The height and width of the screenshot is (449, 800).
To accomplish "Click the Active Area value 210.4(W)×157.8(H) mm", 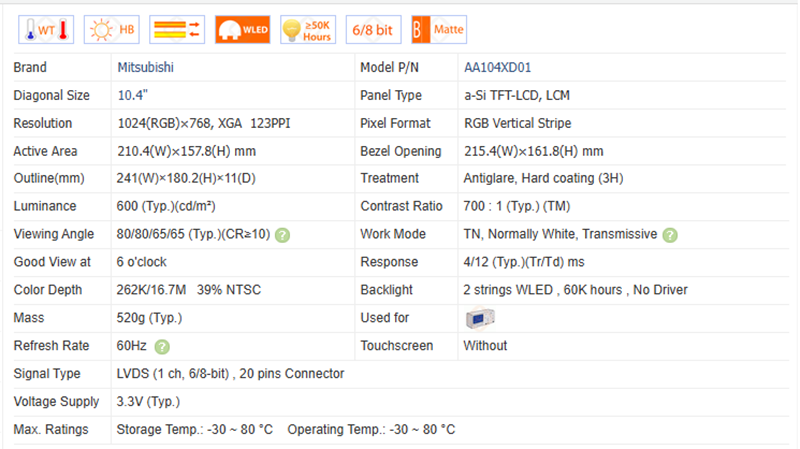I will pos(186,151).
